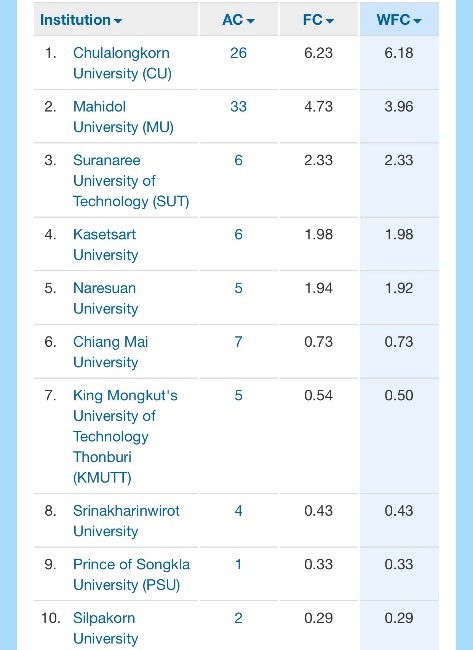Viewport: 473px width, 650px height.
Task: Click article count 33 for Mahidol
Action: coord(238,107)
